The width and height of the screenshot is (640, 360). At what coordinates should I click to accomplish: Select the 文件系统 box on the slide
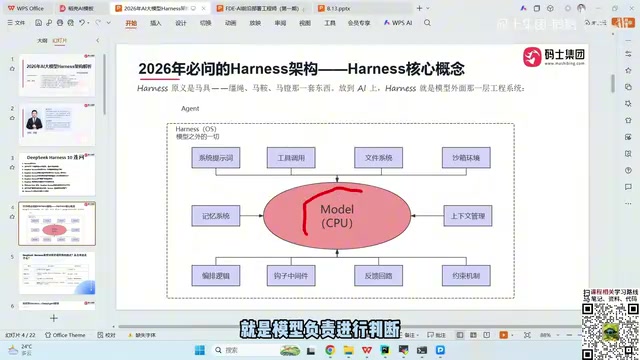(378, 158)
